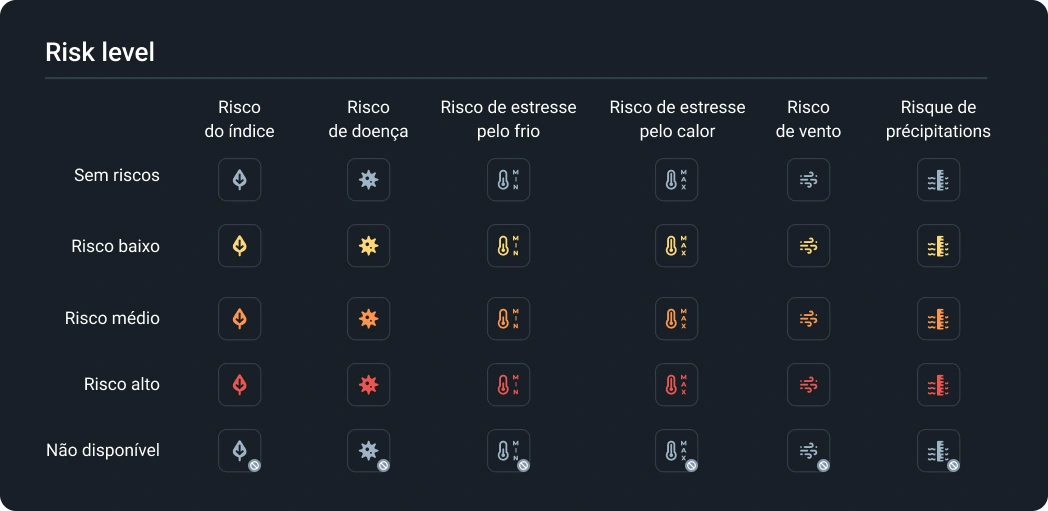Select the orange index leaf icon for Risco médio
Image resolution: width=1048 pixels, height=511 pixels.
click(x=240, y=319)
